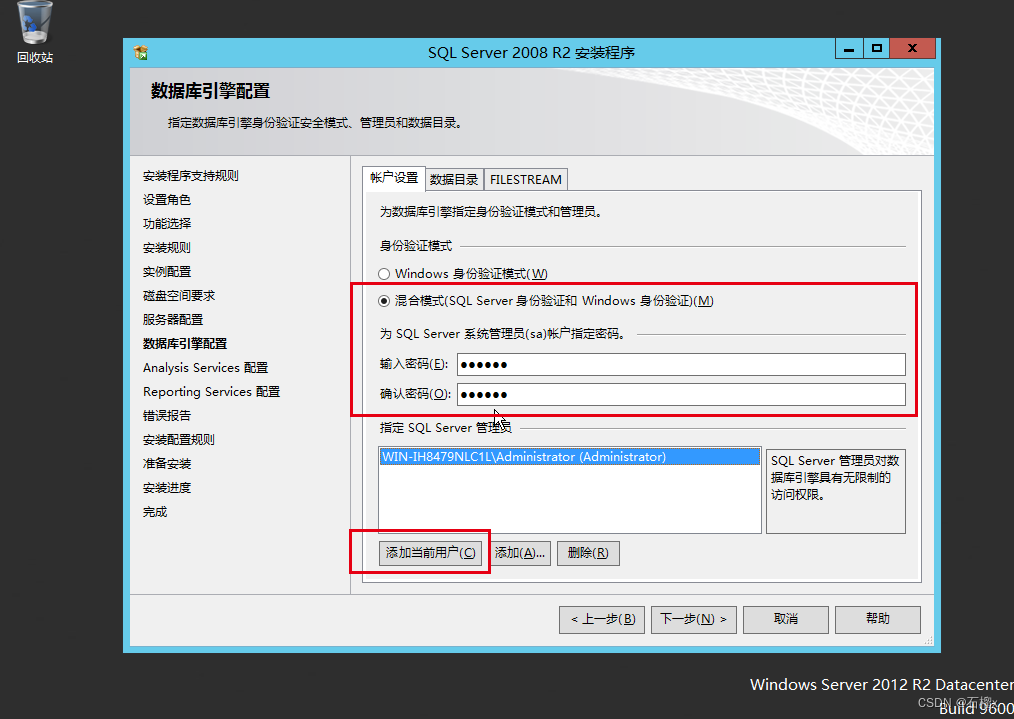The height and width of the screenshot is (719, 1014).
Task: Select WIN-IH8479NLC1L\Administrator in the admin list
Action: tap(569, 456)
